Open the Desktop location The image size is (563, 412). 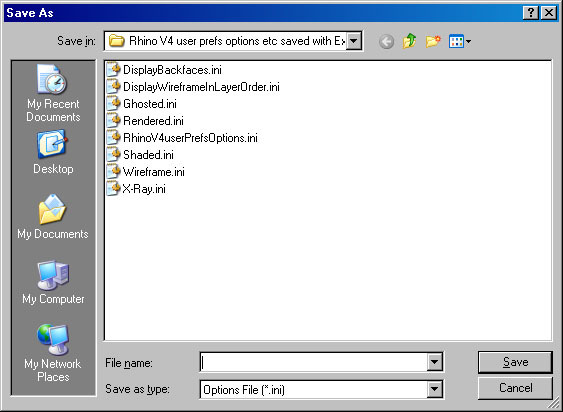click(53, 153)
